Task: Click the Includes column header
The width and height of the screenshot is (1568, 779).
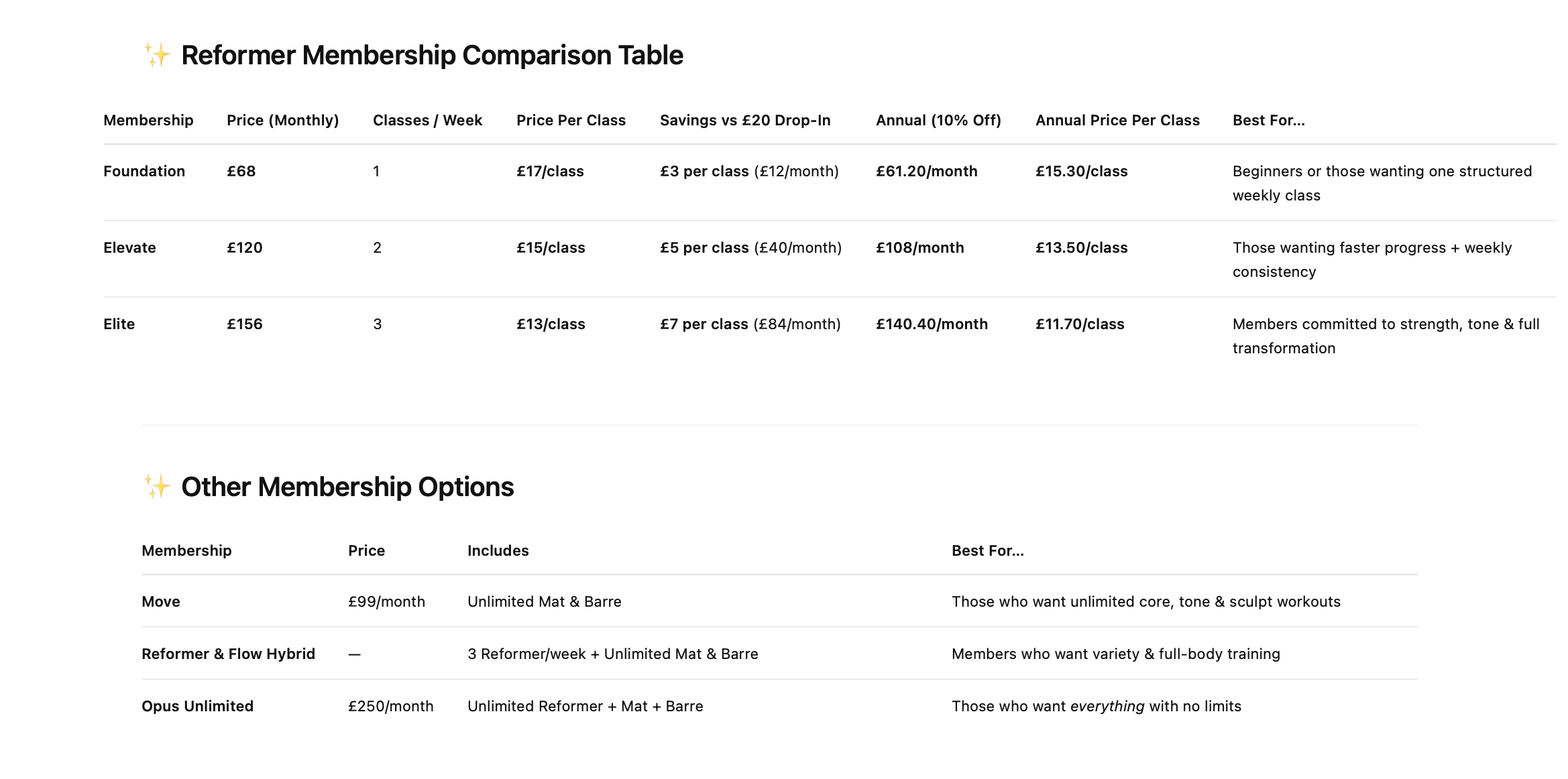Action: [x=498, y=550]
